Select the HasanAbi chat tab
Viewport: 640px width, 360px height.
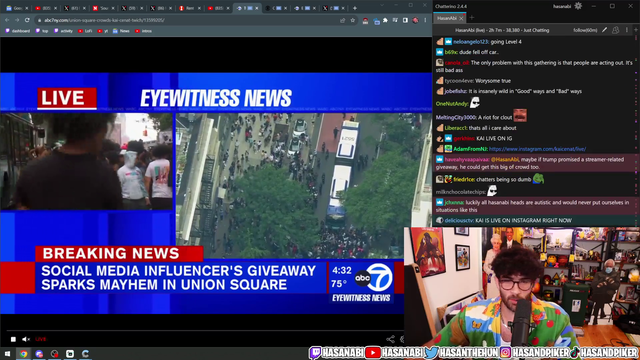click(447, 18)
